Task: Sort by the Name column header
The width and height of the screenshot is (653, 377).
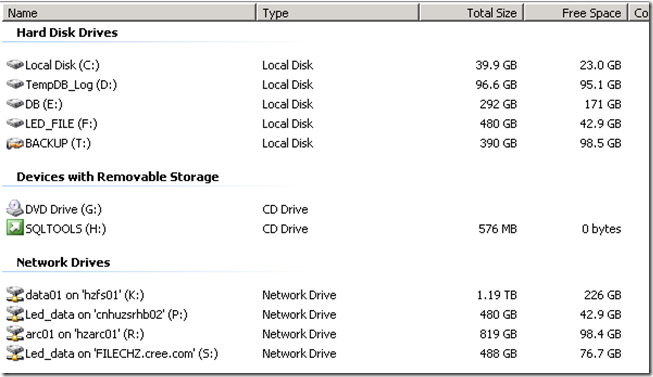Action: pyautogui.click(x=129, y=13)
